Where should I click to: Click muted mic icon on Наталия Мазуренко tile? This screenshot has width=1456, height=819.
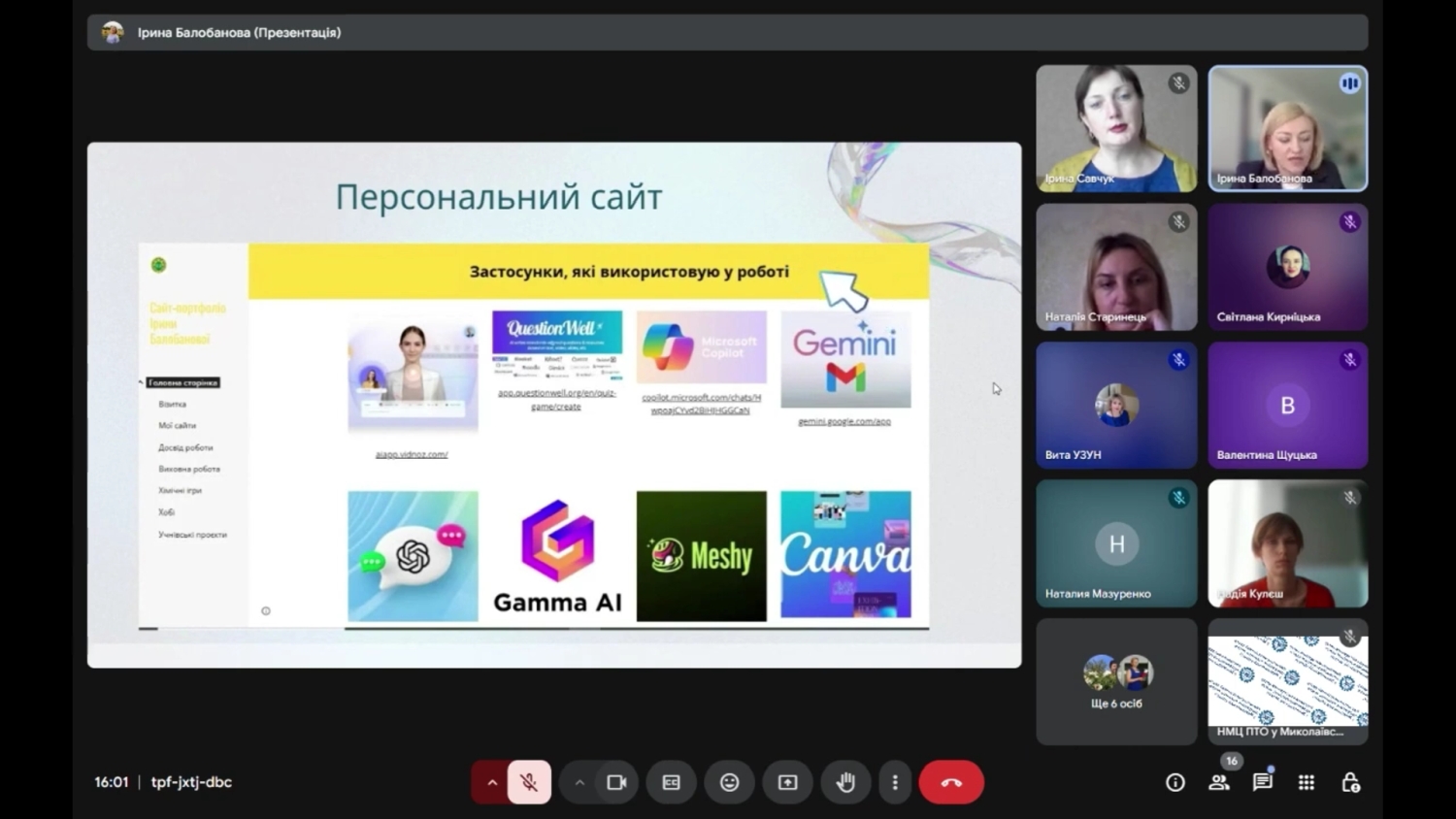(1178, 498)
